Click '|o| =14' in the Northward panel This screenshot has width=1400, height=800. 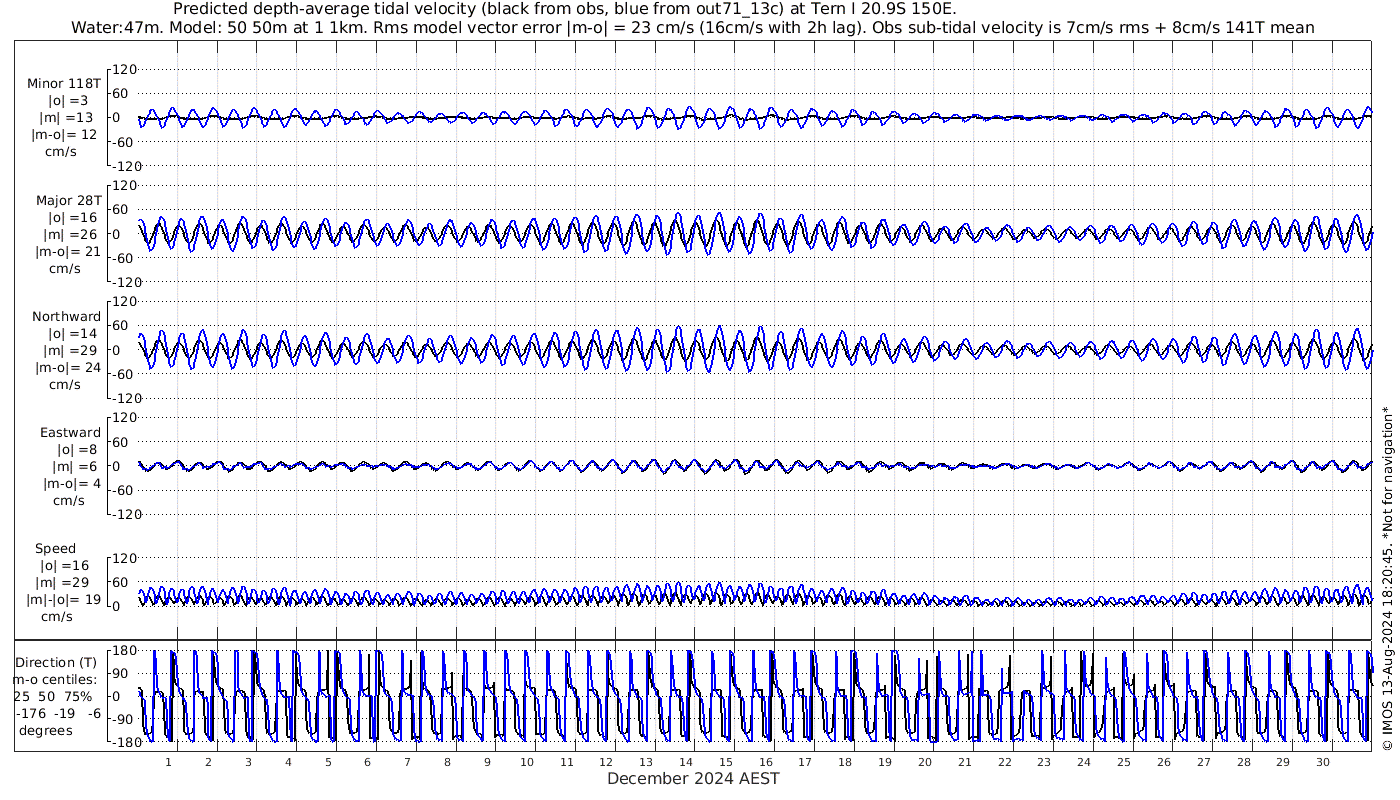(x=69, y=334)
